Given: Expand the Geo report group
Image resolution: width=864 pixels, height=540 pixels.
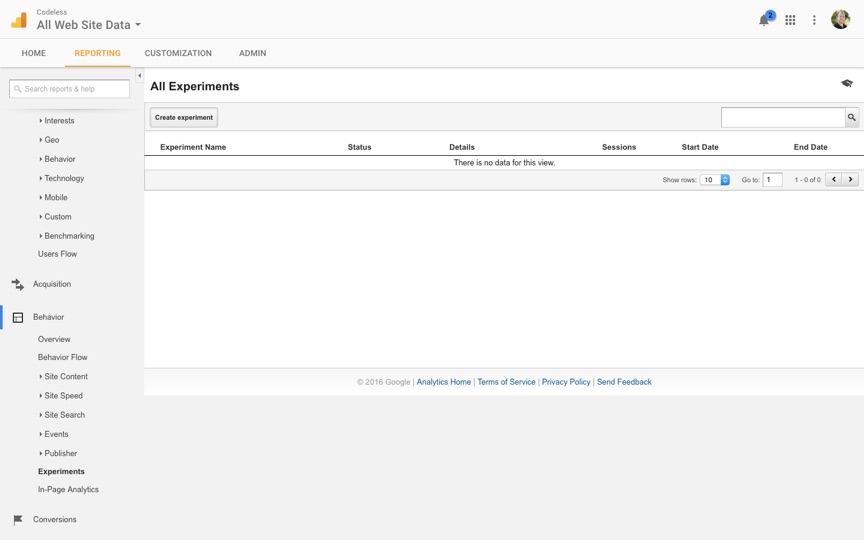Looking at the screenshot, I should pyautogui.click(x=49, y=140).
